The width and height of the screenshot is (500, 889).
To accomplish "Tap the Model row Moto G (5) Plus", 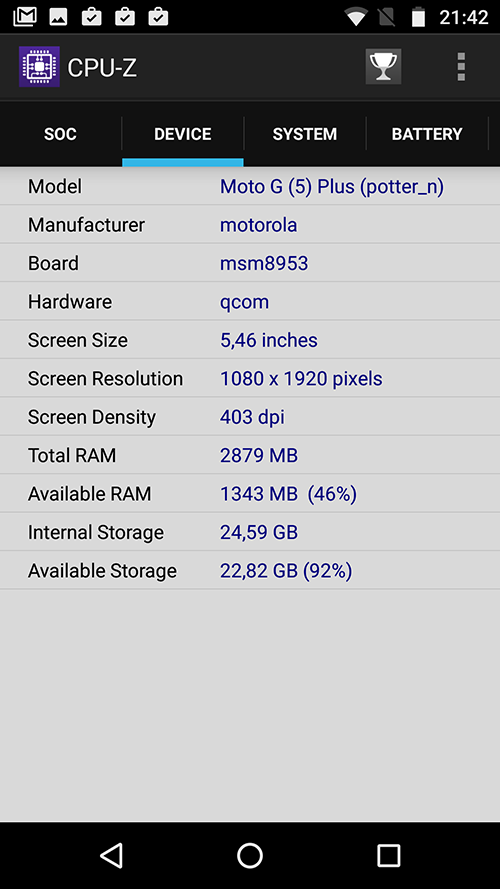I will (x=250, y=186).
